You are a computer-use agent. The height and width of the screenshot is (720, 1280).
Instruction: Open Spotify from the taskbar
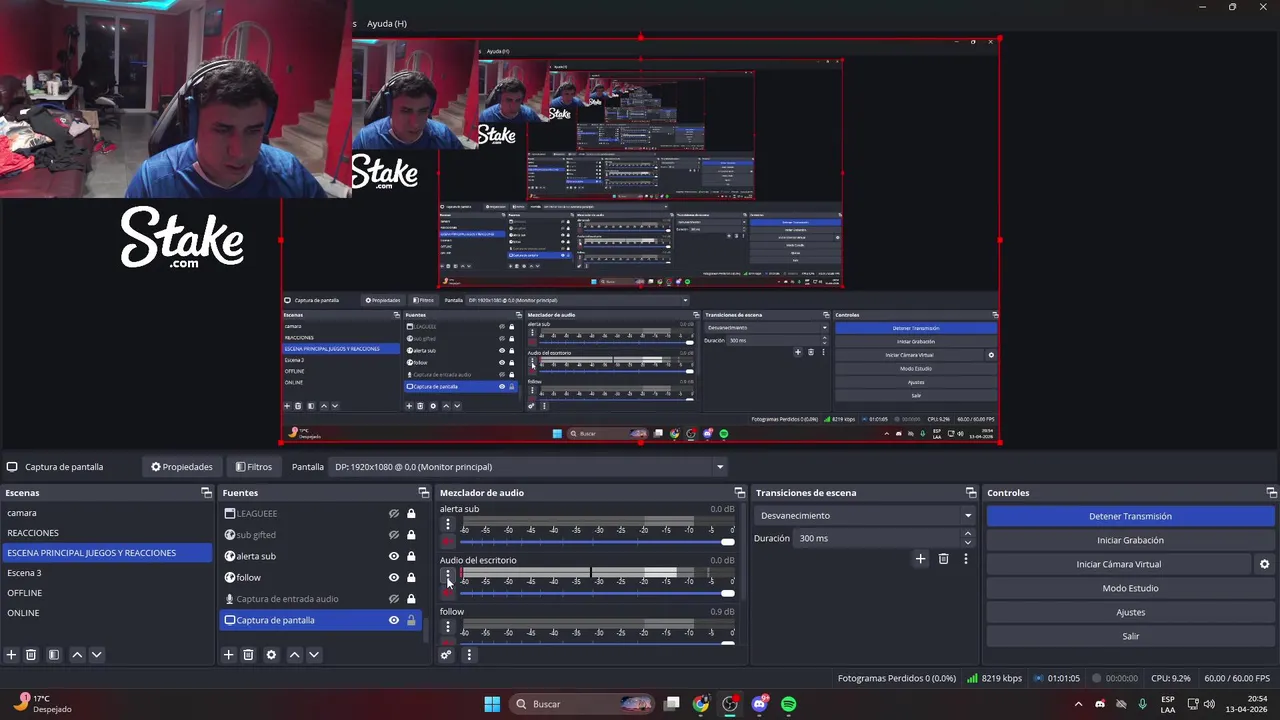click(789, 704)
